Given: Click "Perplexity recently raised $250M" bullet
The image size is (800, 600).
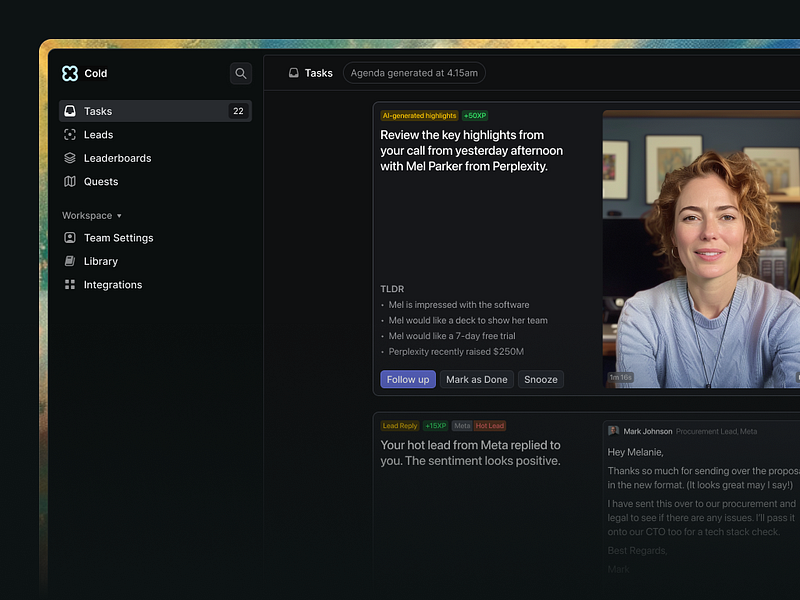Looking at the screenshot, I should [x=456, y=352].
